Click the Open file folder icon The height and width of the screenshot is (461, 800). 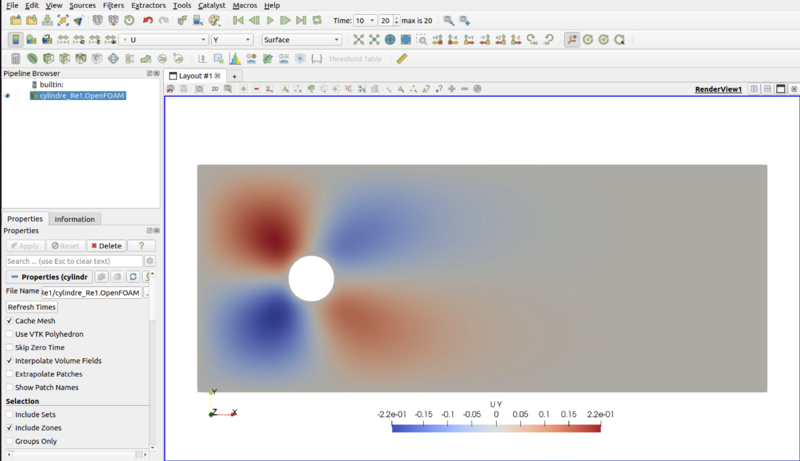16,20
